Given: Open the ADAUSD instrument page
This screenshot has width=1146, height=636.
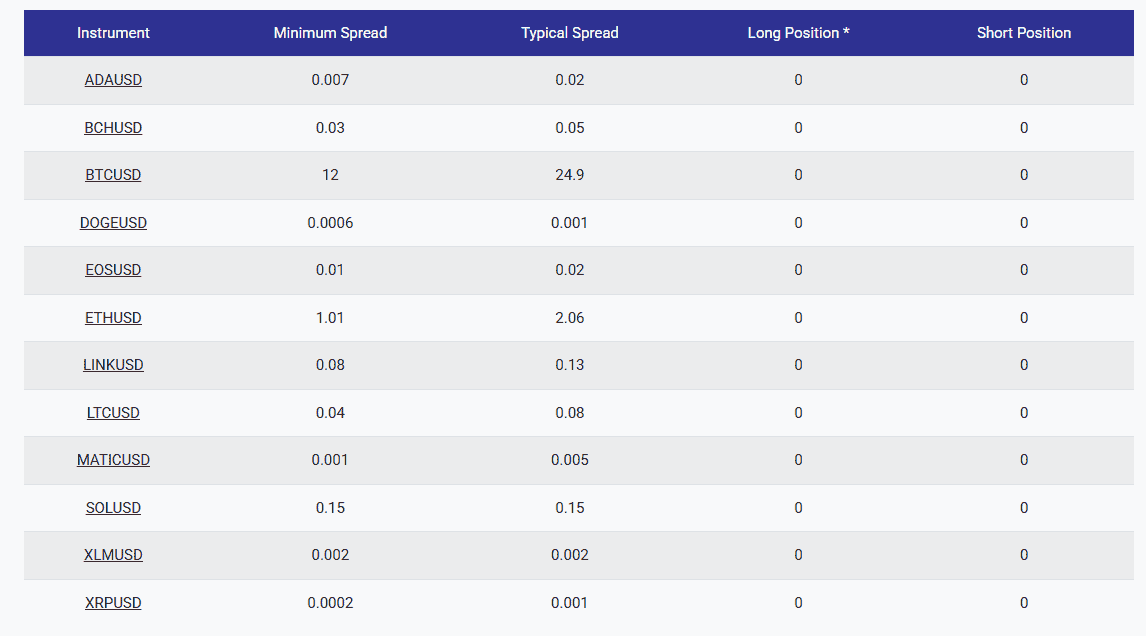Looking at the screenshot, I should [113, 80].
